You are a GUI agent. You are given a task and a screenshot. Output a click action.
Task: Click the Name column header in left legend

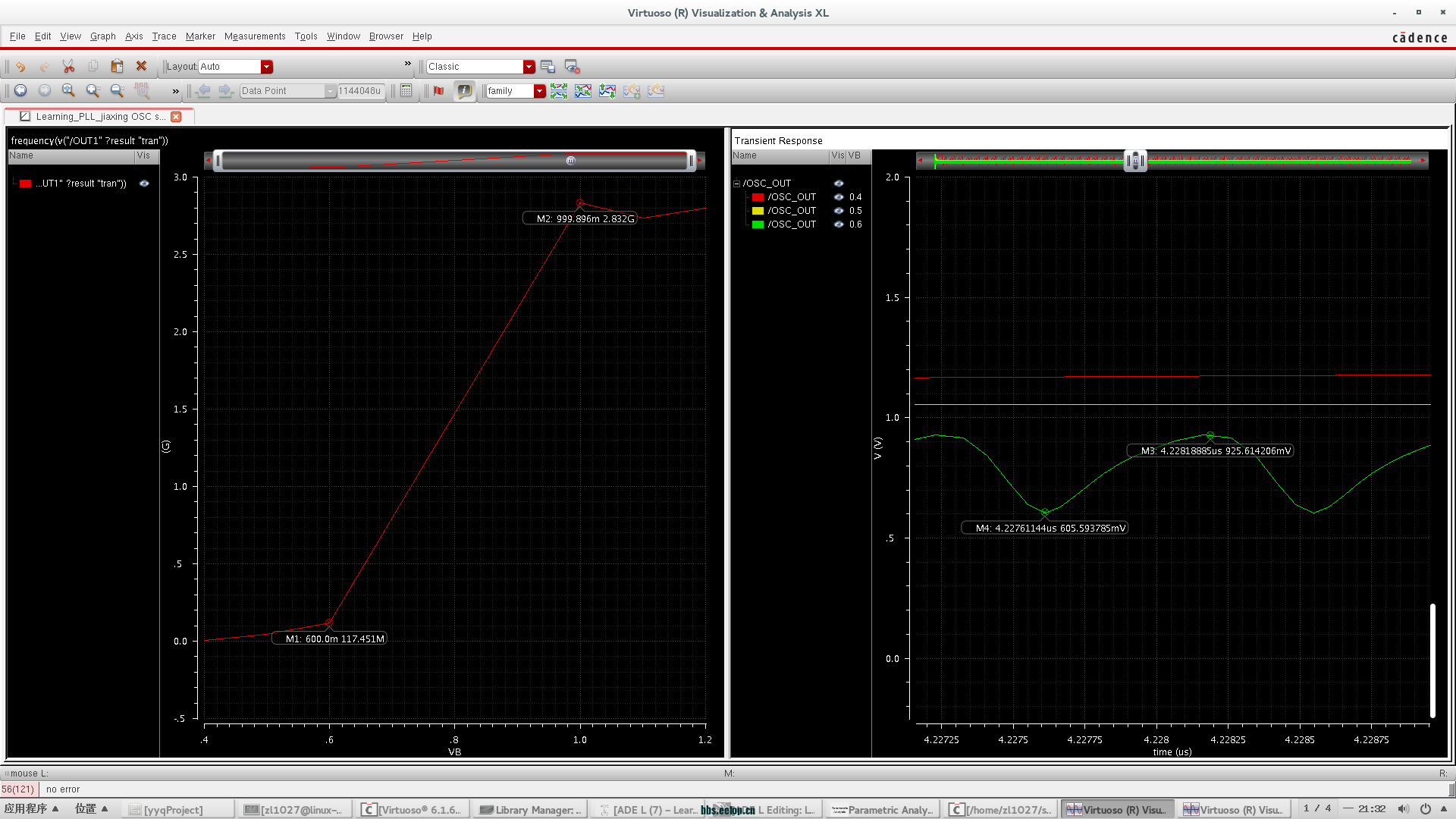71,156
